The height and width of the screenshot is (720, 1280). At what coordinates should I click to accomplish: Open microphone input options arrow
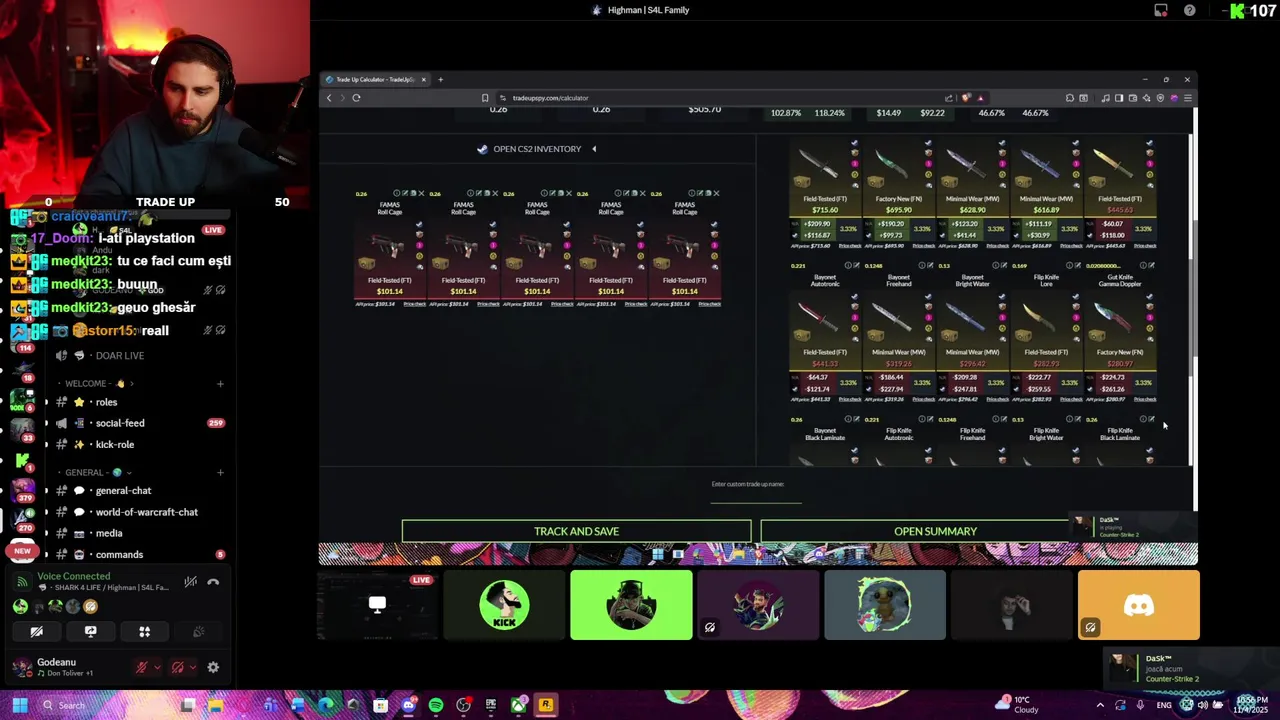(157, 667)
